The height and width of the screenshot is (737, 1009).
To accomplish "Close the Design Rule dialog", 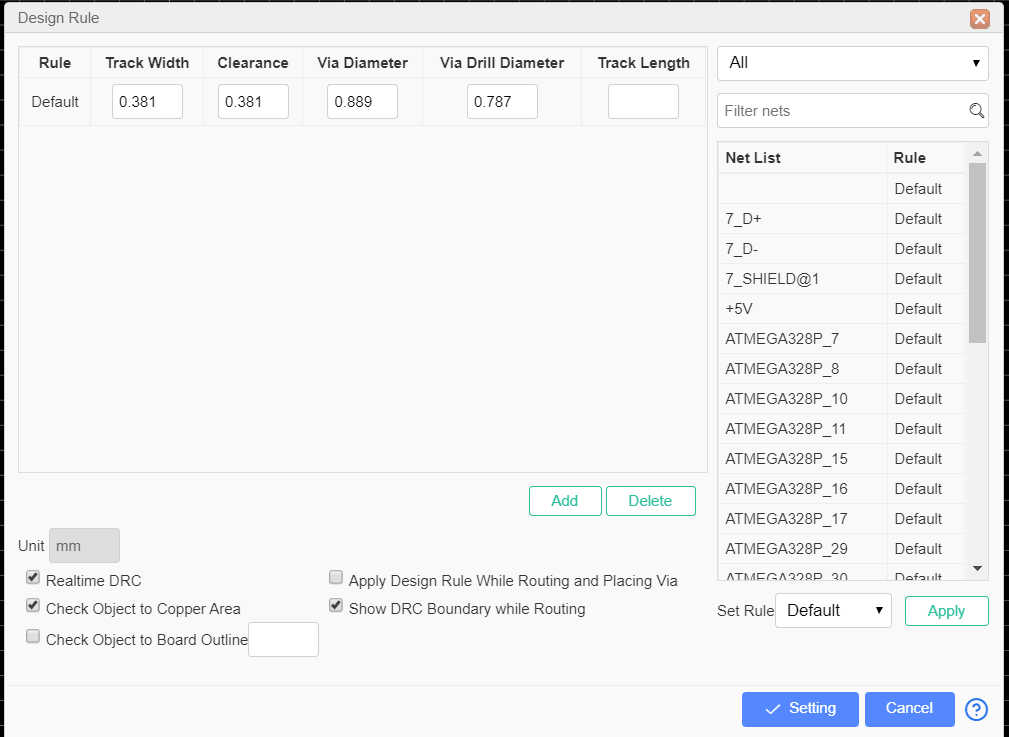I will (x=979, y=18).
